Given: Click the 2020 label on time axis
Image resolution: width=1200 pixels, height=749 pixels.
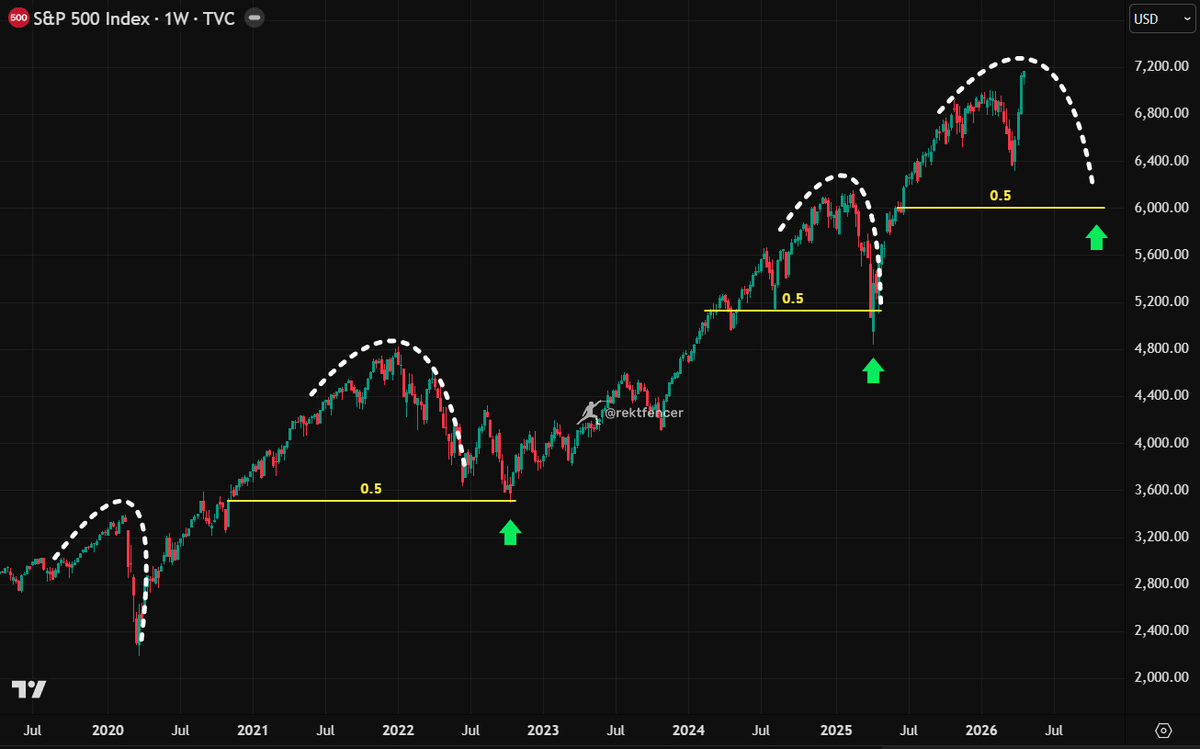Looking at the screenshot, I should pyautogui.click(x=106, y=730).
